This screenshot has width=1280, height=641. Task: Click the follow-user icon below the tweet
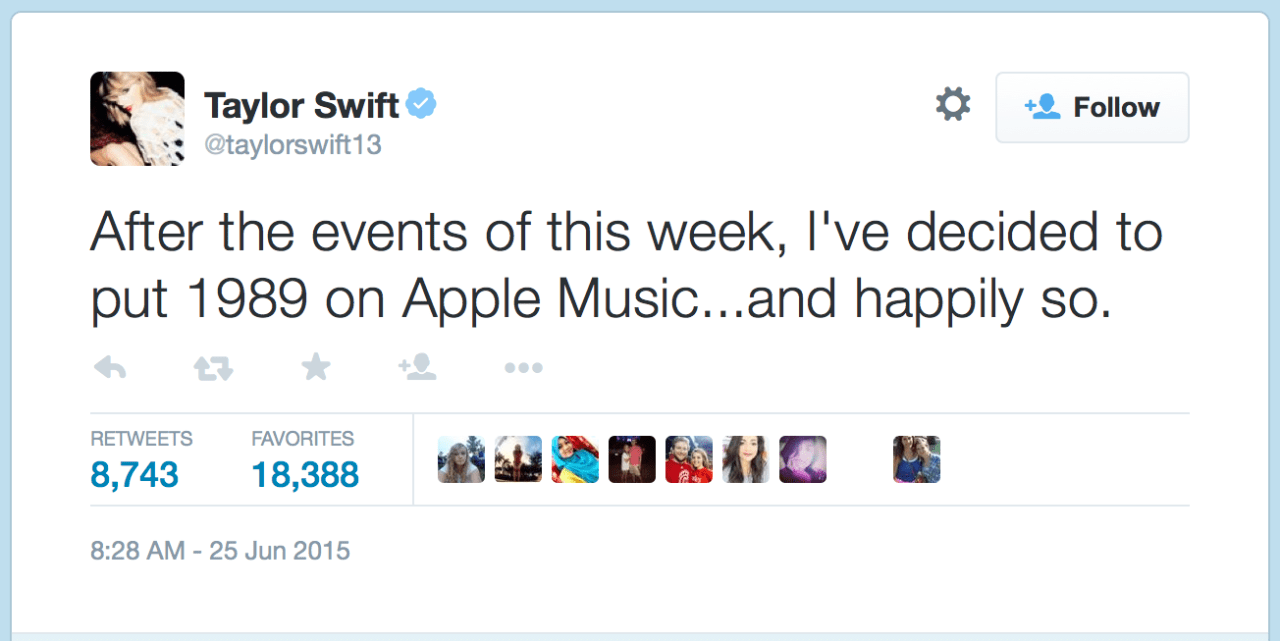[417, 368]
